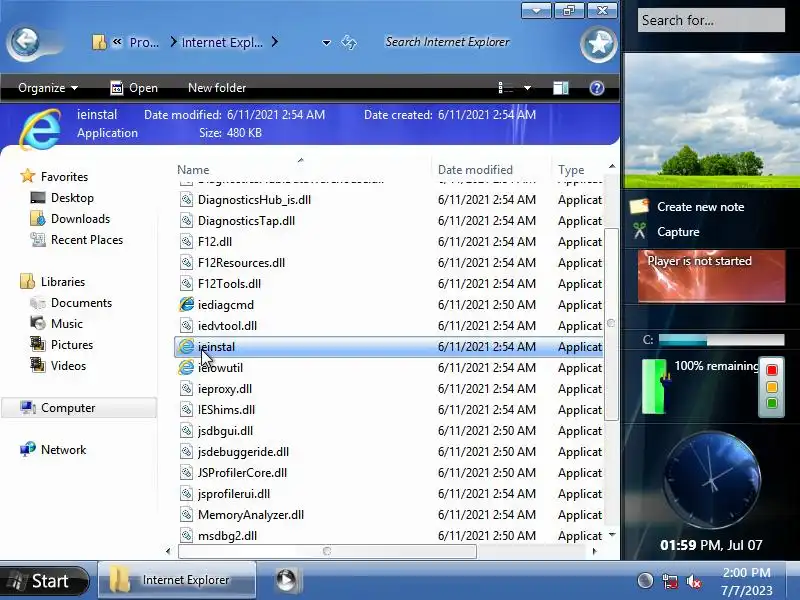Viewport: 800px width, 600px height.
Task: Click the refresh arrows icon in address bar
Action: click(x=349, y=42)
